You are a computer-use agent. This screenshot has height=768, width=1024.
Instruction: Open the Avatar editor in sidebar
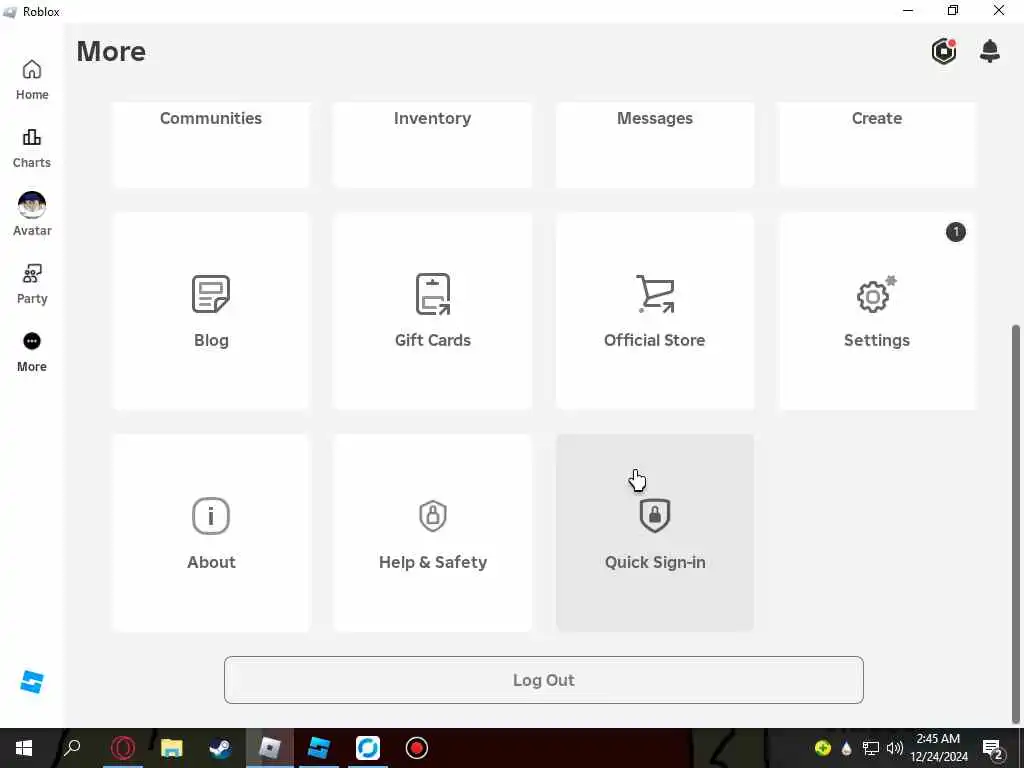(x=31, y=214)
